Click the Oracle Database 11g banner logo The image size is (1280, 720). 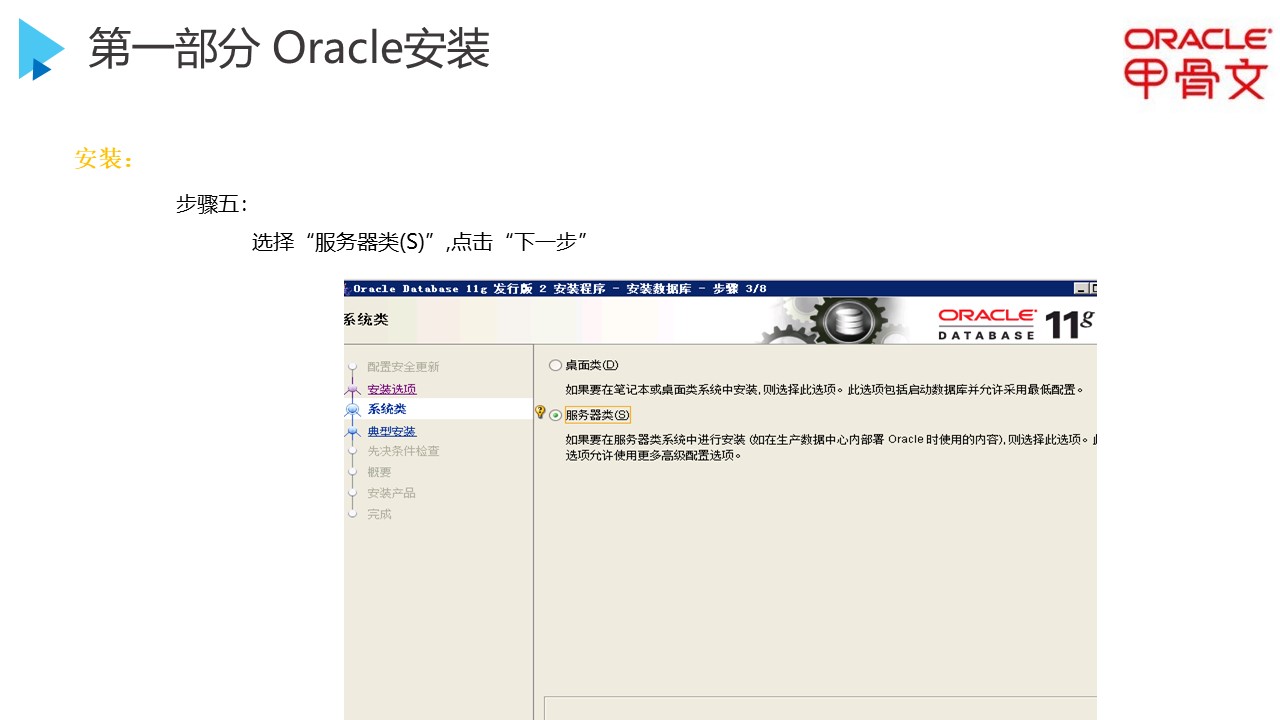pyautogui.click(x=1016, y=323)
